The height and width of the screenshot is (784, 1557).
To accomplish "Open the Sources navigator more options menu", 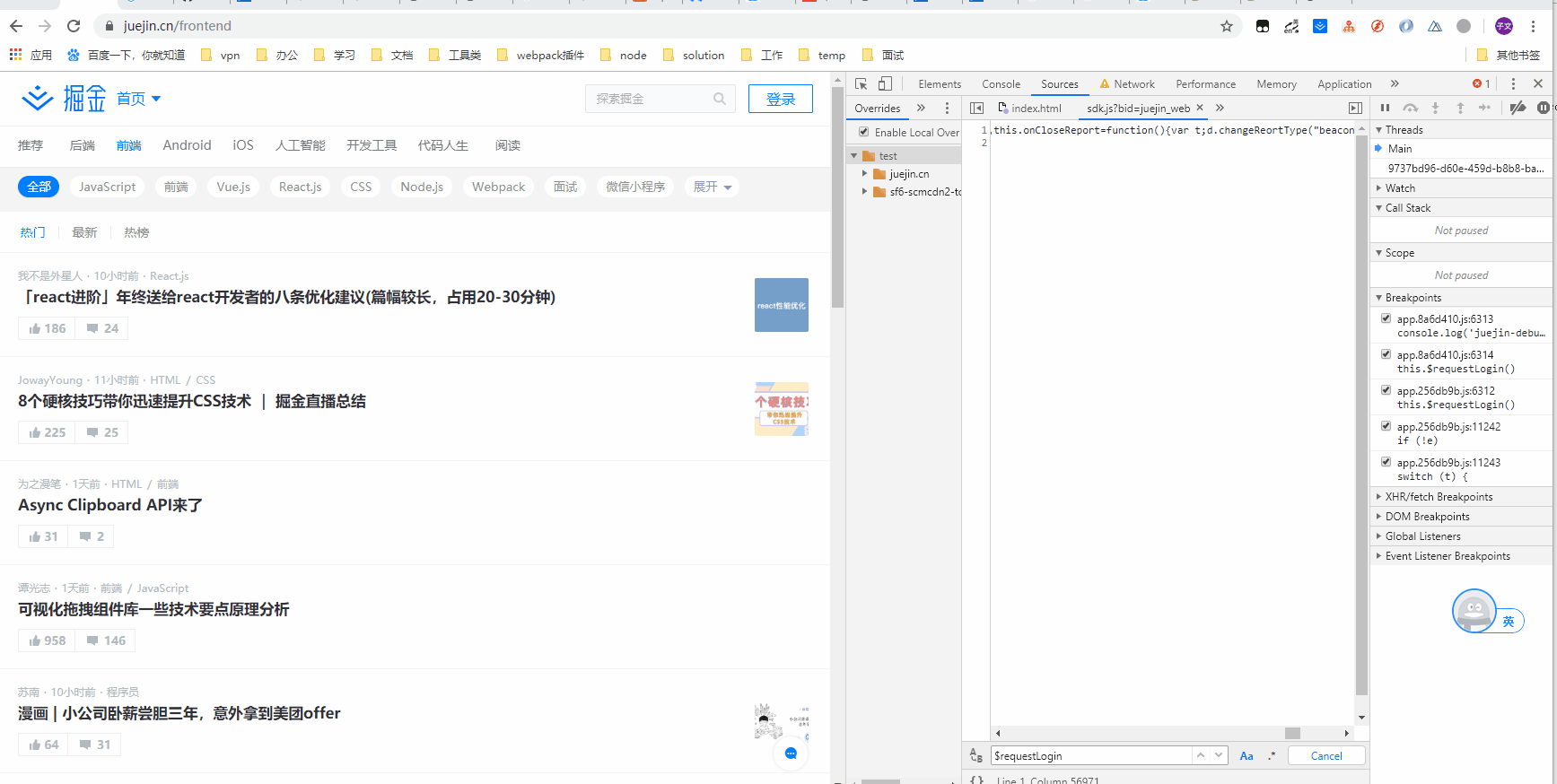I will (x=947, y=108).
